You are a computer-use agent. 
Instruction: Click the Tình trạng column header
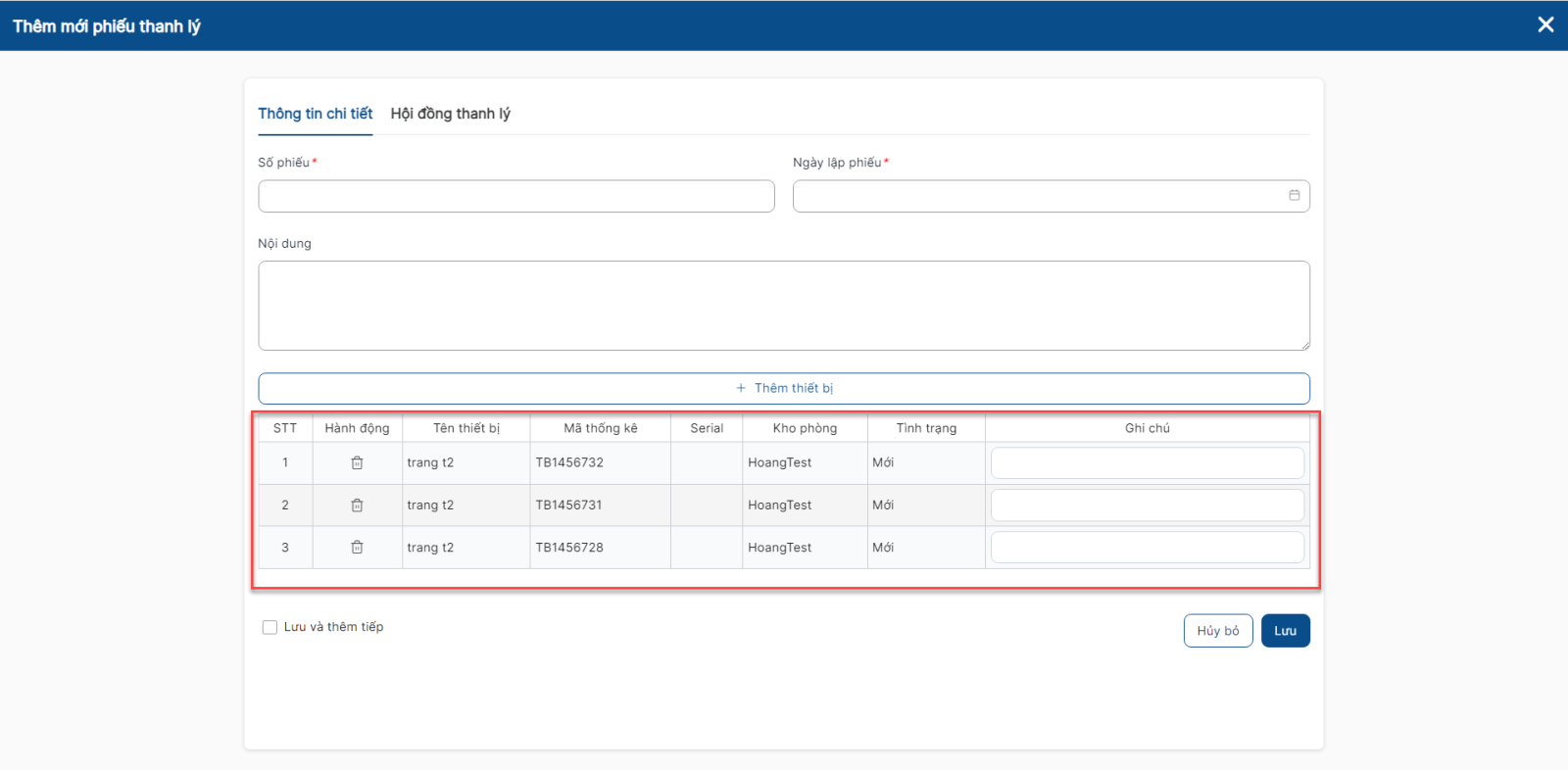[x=926, y=428]
